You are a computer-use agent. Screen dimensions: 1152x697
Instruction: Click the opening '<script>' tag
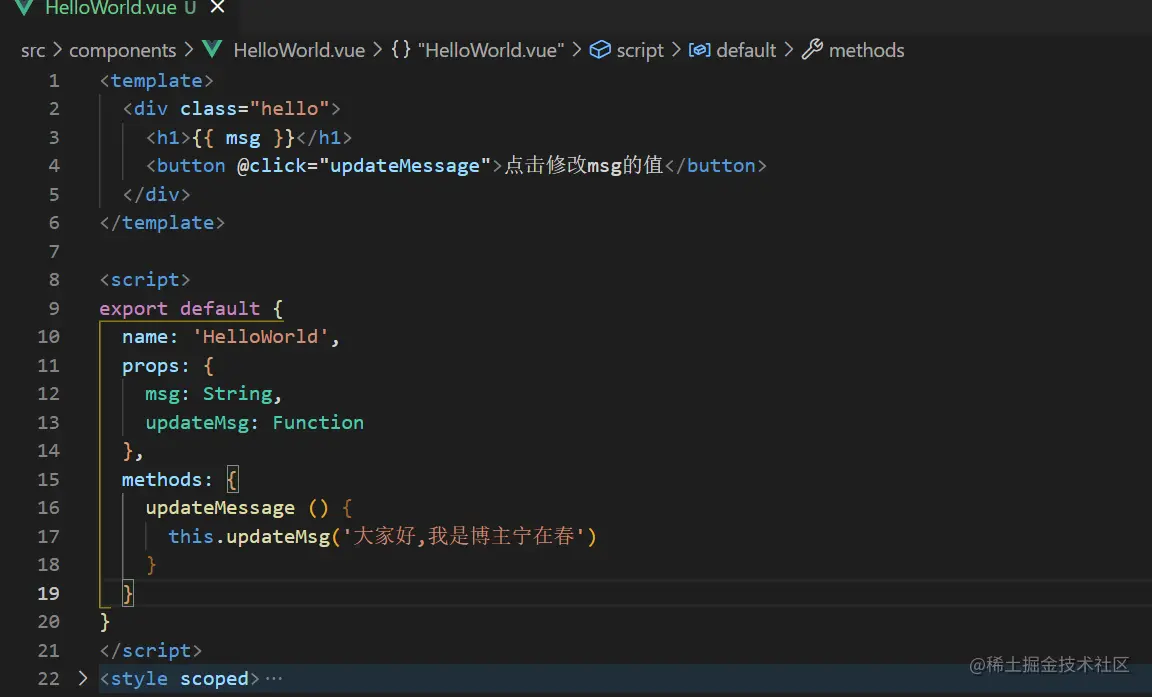point(145,280)
